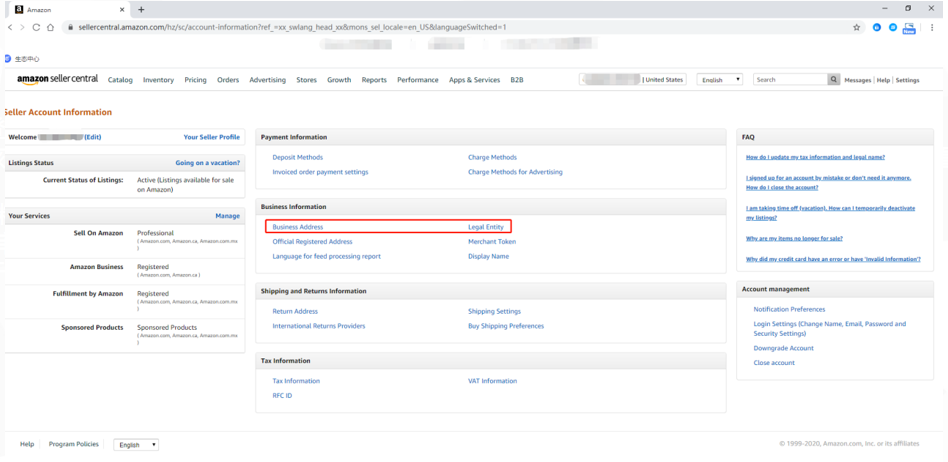Open RFC ID
The width and height of the screenshot is (948, 462).
[x=282, y=395]
